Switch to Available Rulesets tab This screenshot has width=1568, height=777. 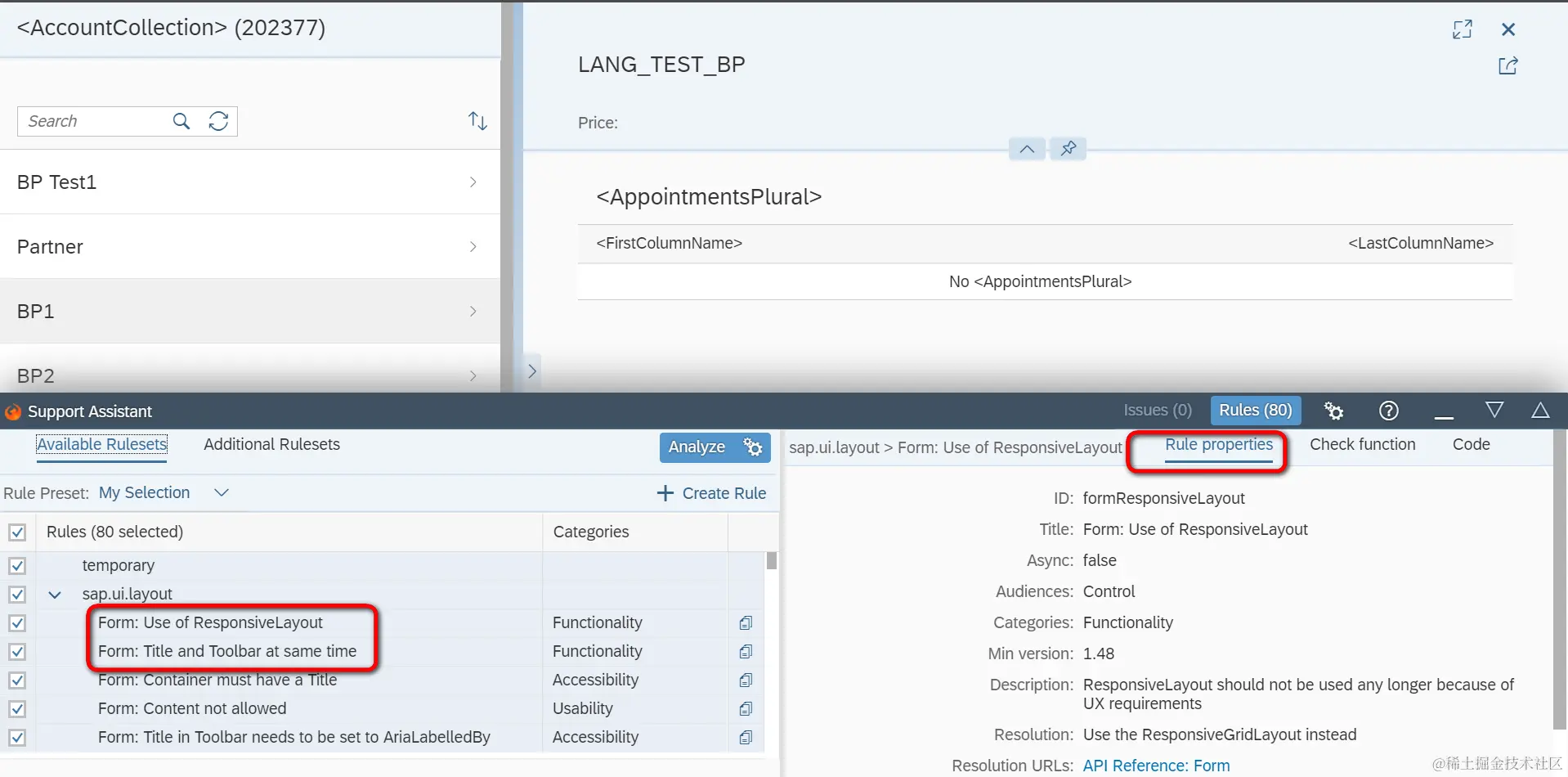tap(102, 445)
